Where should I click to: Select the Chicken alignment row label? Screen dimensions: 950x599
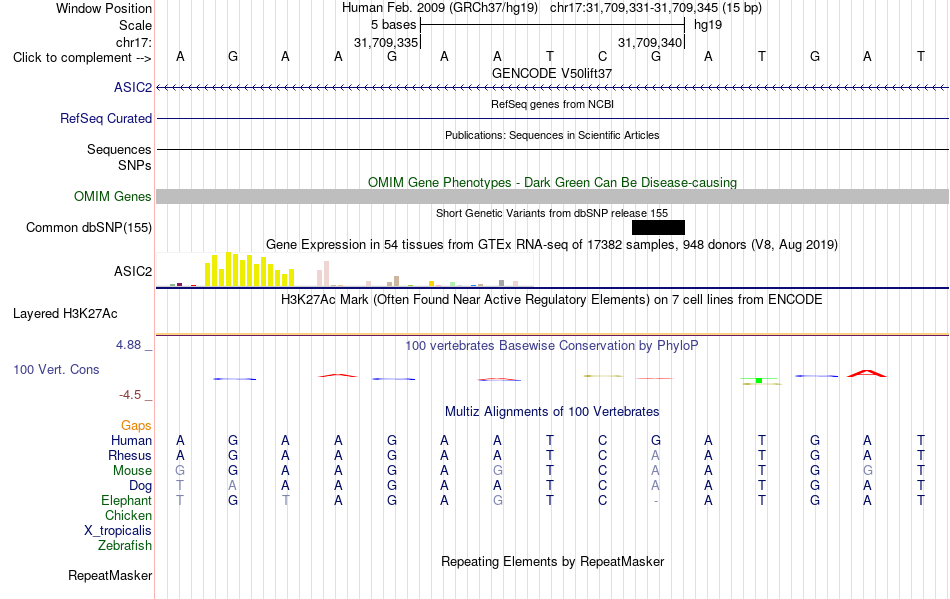[x=128, y=515]
